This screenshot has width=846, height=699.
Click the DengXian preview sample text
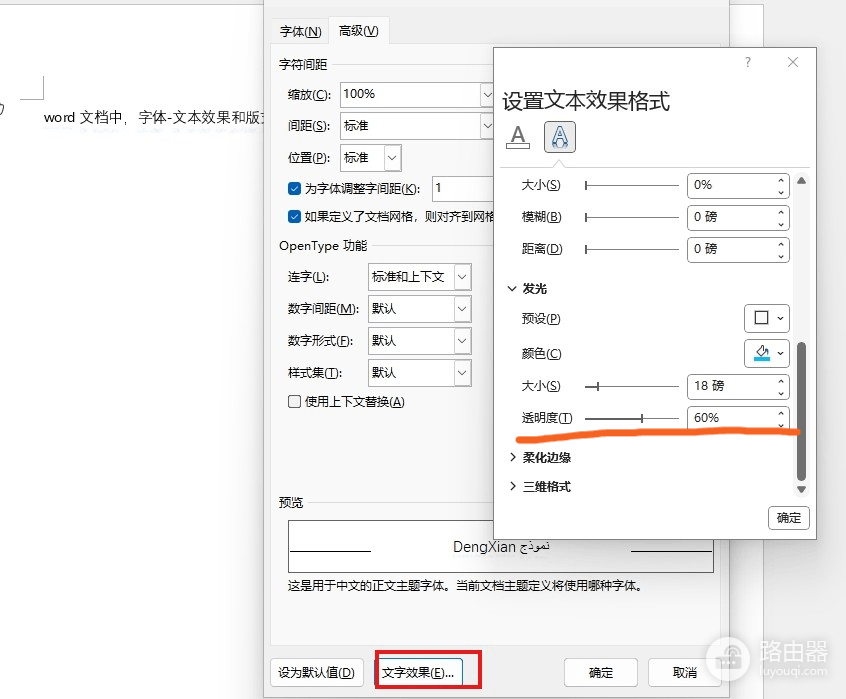(x=501, y=547)
